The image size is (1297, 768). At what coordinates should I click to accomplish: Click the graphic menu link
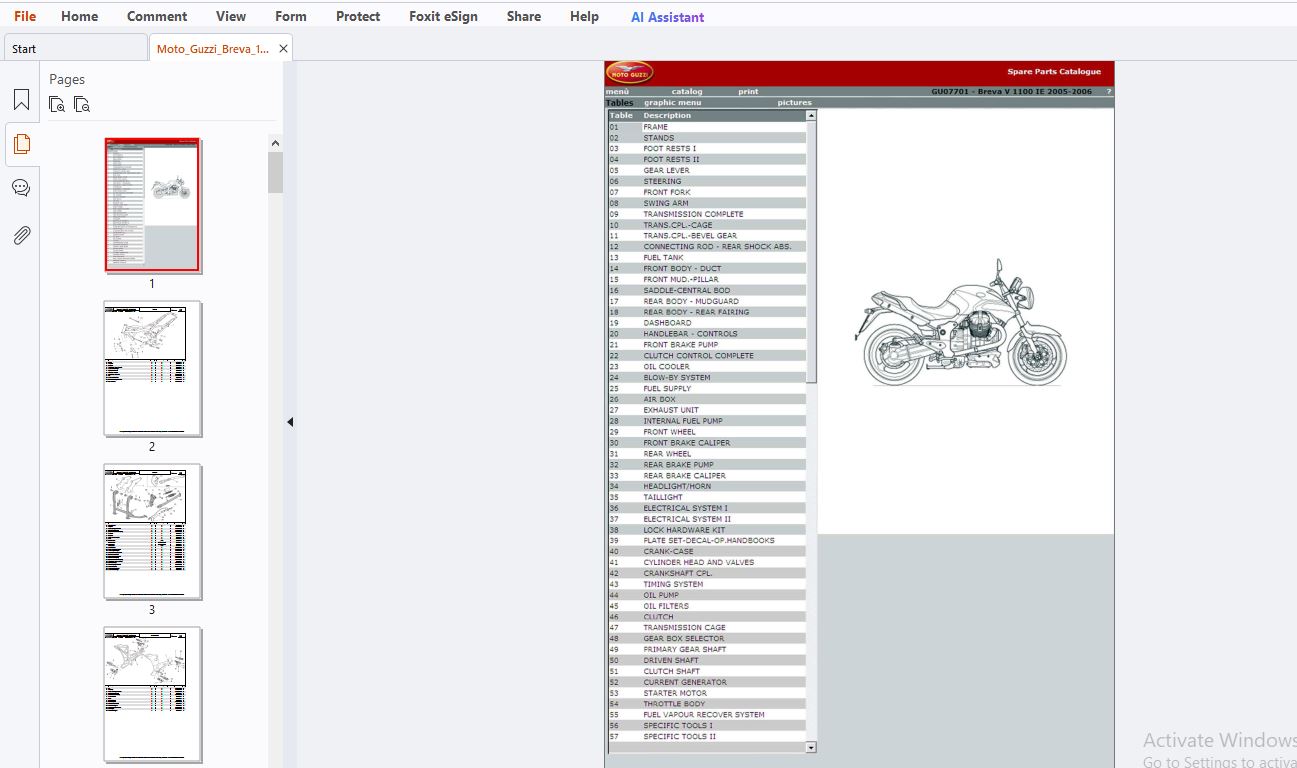pyautogui.click(x=672, y=103)
